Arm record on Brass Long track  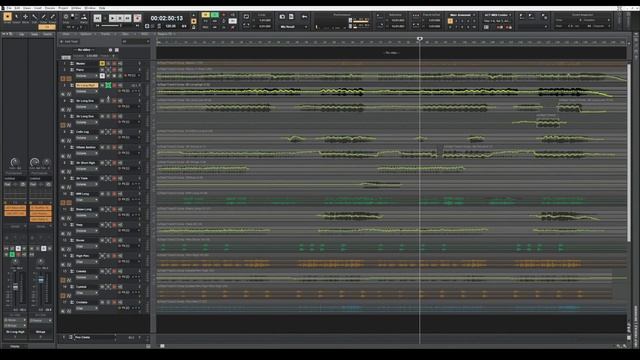(x=114, y=209)
